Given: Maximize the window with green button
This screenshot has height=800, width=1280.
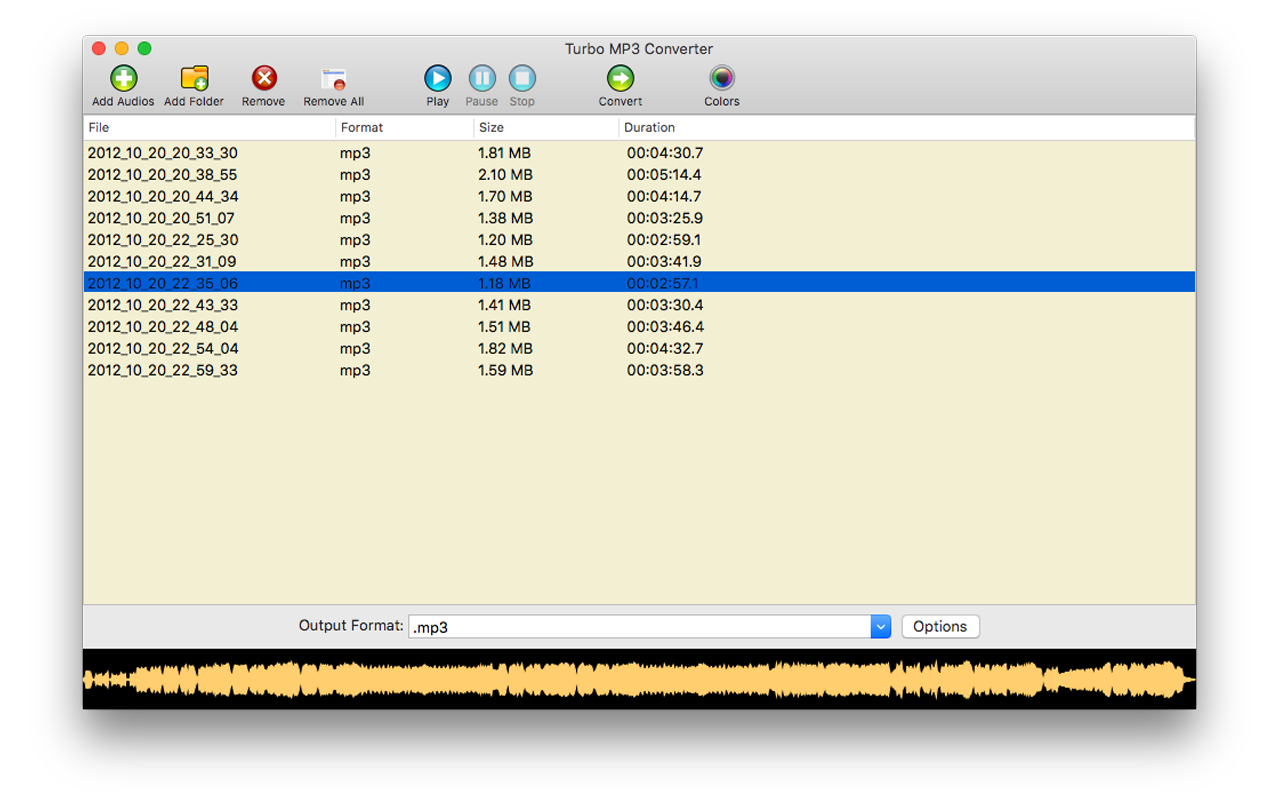Looking at the screenshot, I should pos(145,49).
